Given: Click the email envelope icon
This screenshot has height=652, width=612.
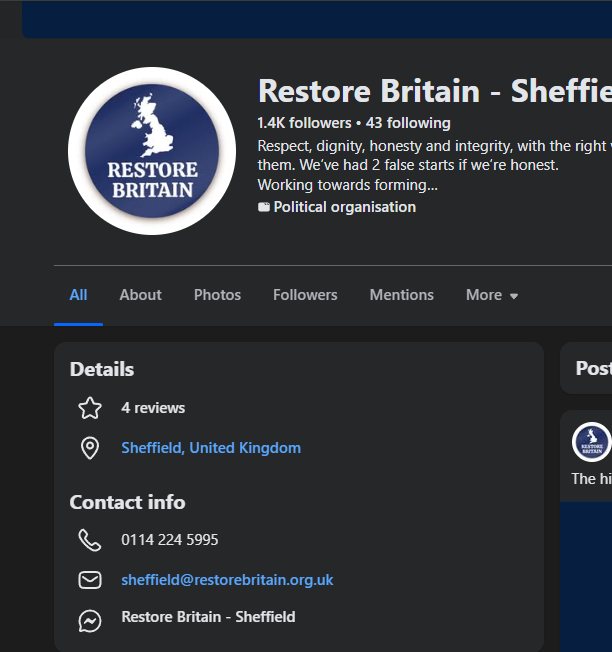Looking at the screenshot, I should (x=90, y=580).
